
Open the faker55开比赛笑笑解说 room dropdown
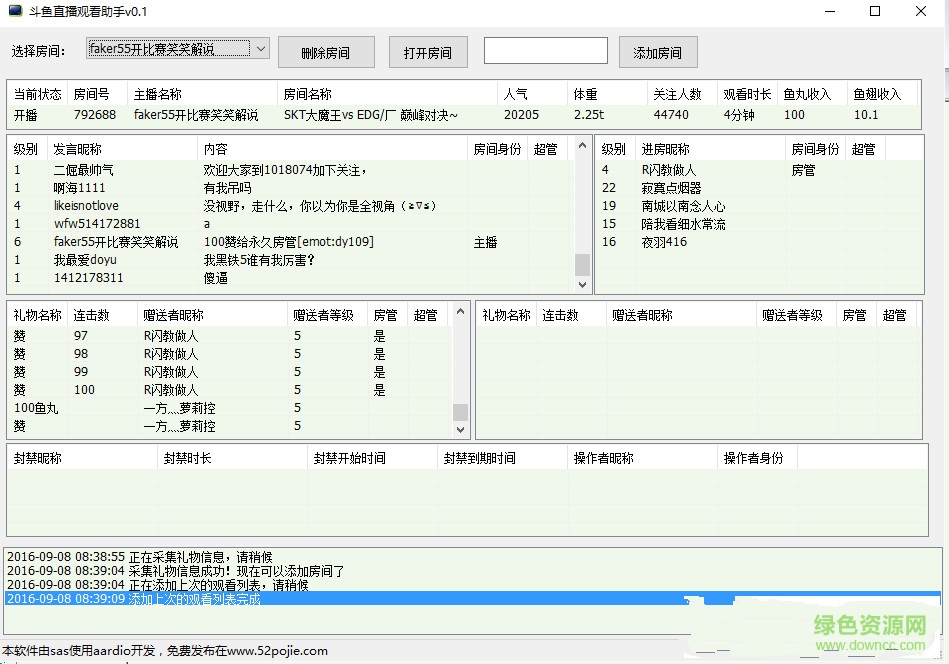click(260, 47)
